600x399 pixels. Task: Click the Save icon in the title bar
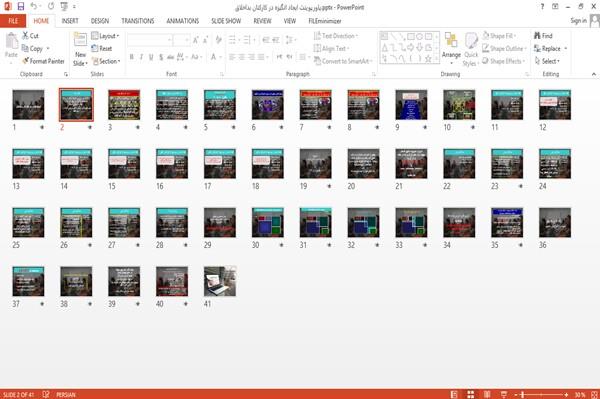(21, 7)
